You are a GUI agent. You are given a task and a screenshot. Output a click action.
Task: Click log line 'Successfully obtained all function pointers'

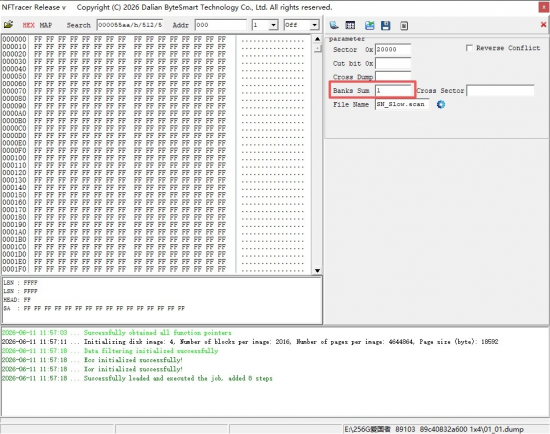pyautogui.click(x=117, y=333)
